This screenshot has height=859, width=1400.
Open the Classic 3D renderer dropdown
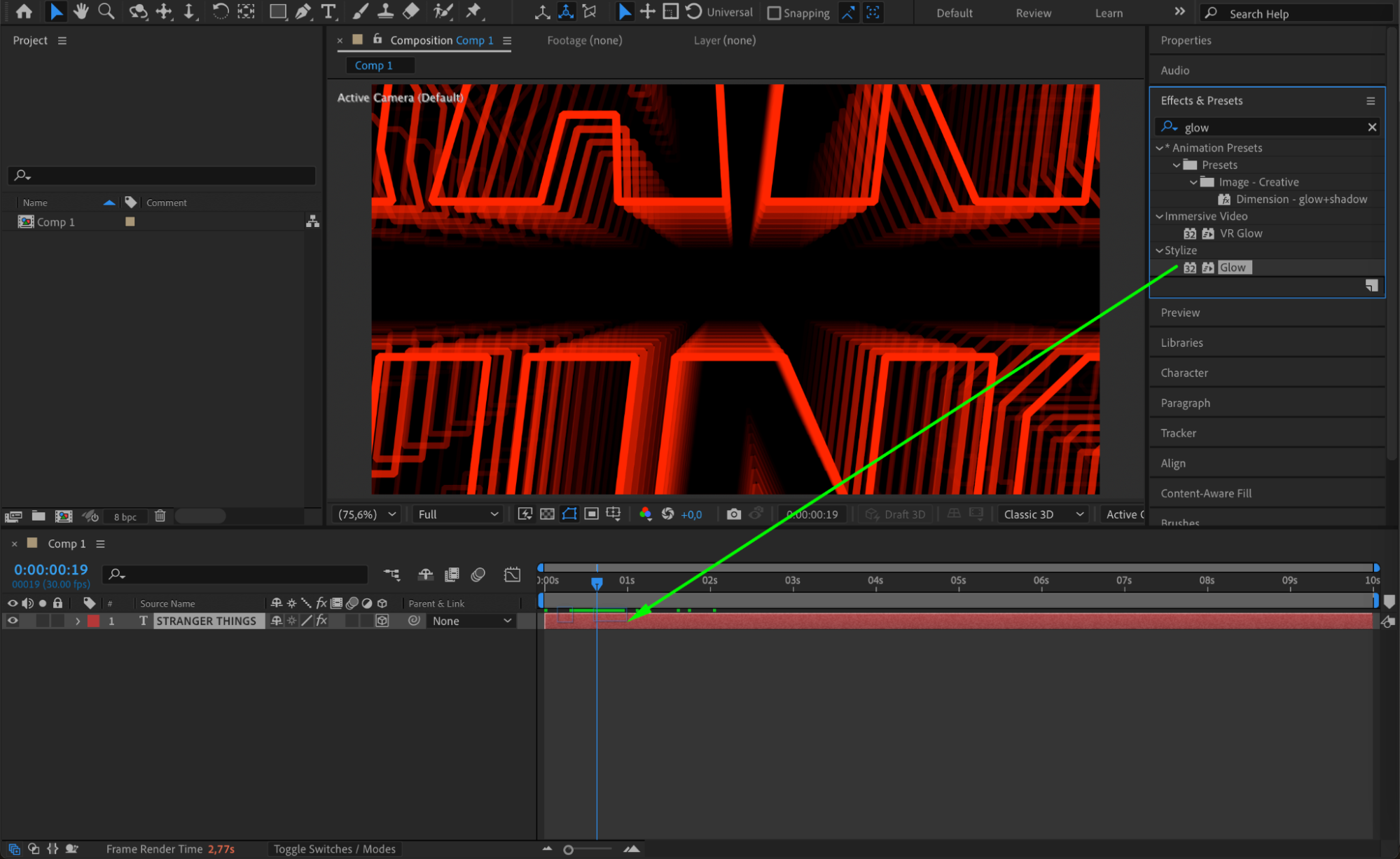[x=1043, y=514]
